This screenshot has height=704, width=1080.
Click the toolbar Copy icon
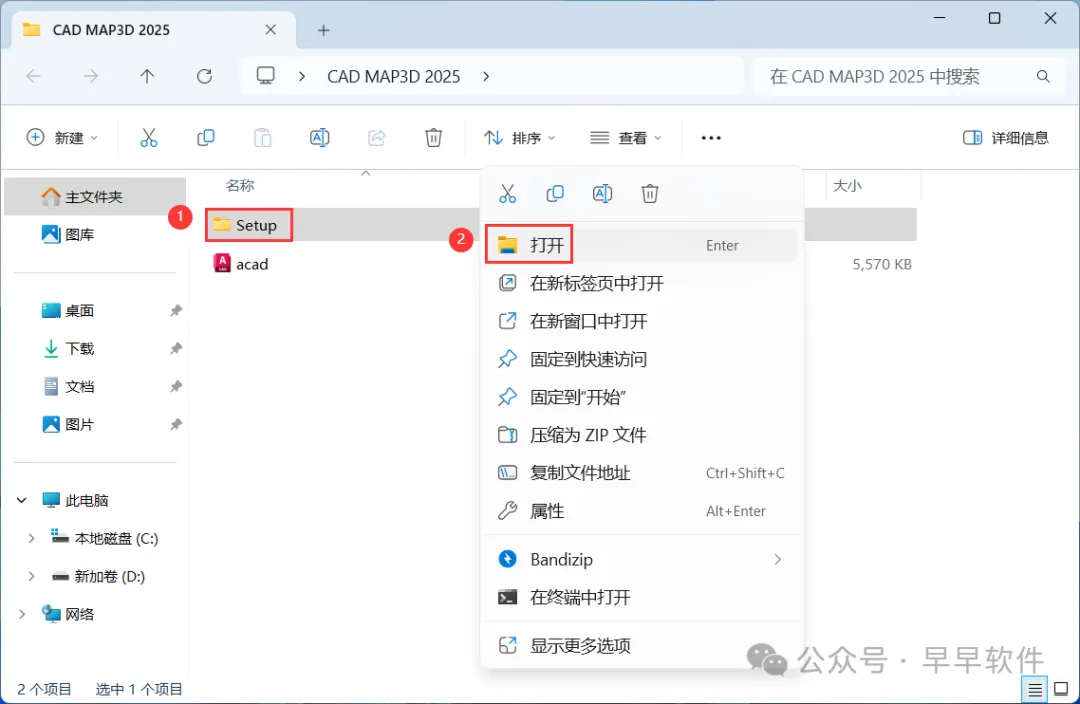click(x=205, y=138)
